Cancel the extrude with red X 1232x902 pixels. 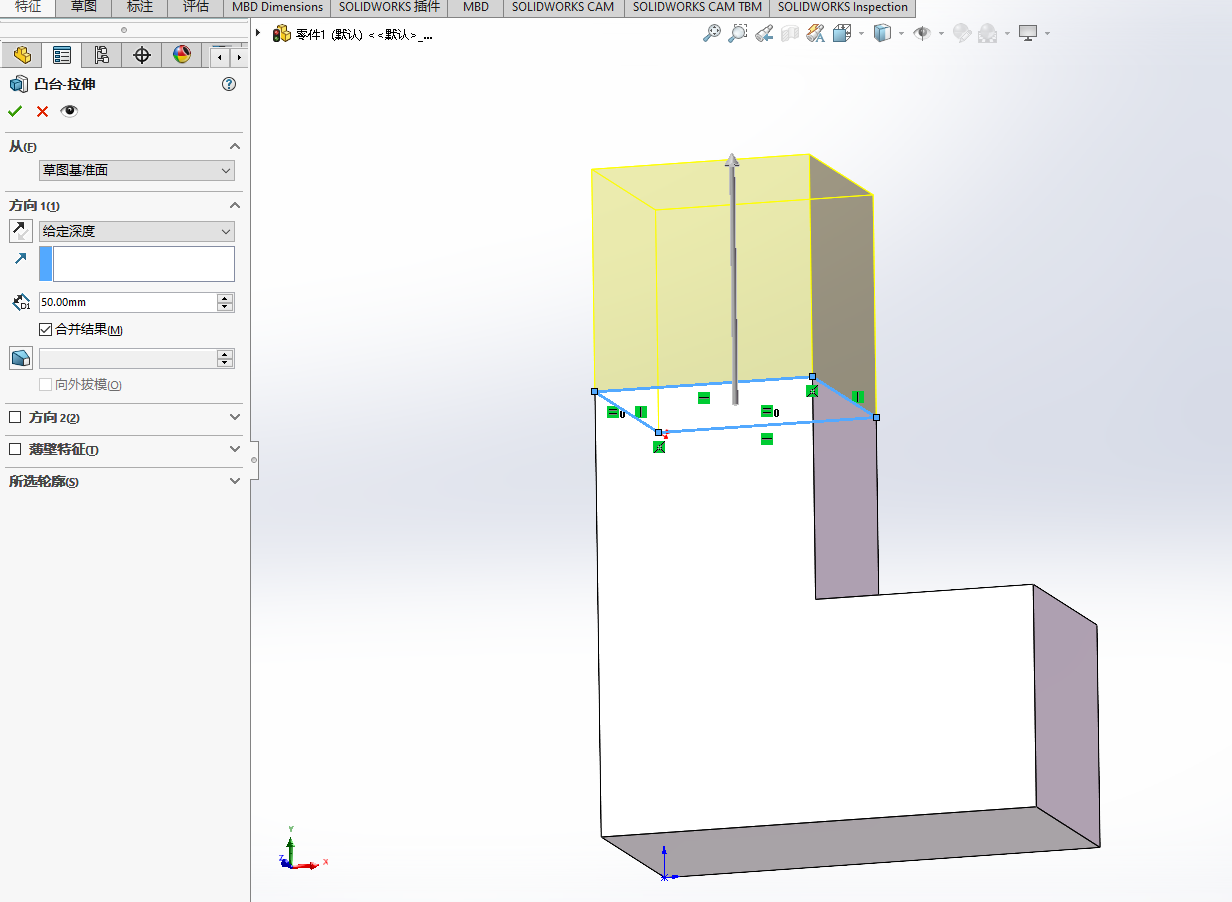tap(42, 111)
